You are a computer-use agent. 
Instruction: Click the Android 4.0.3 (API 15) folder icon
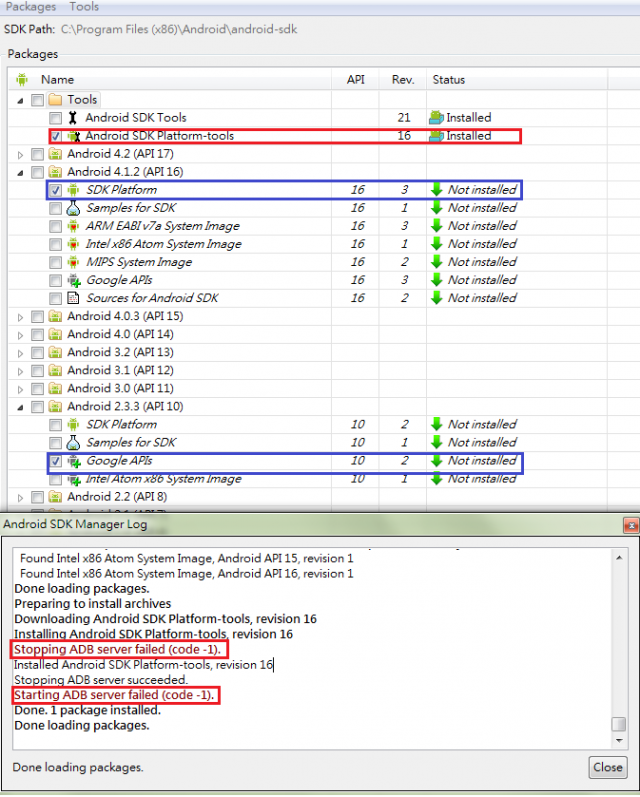coord(55,316)
